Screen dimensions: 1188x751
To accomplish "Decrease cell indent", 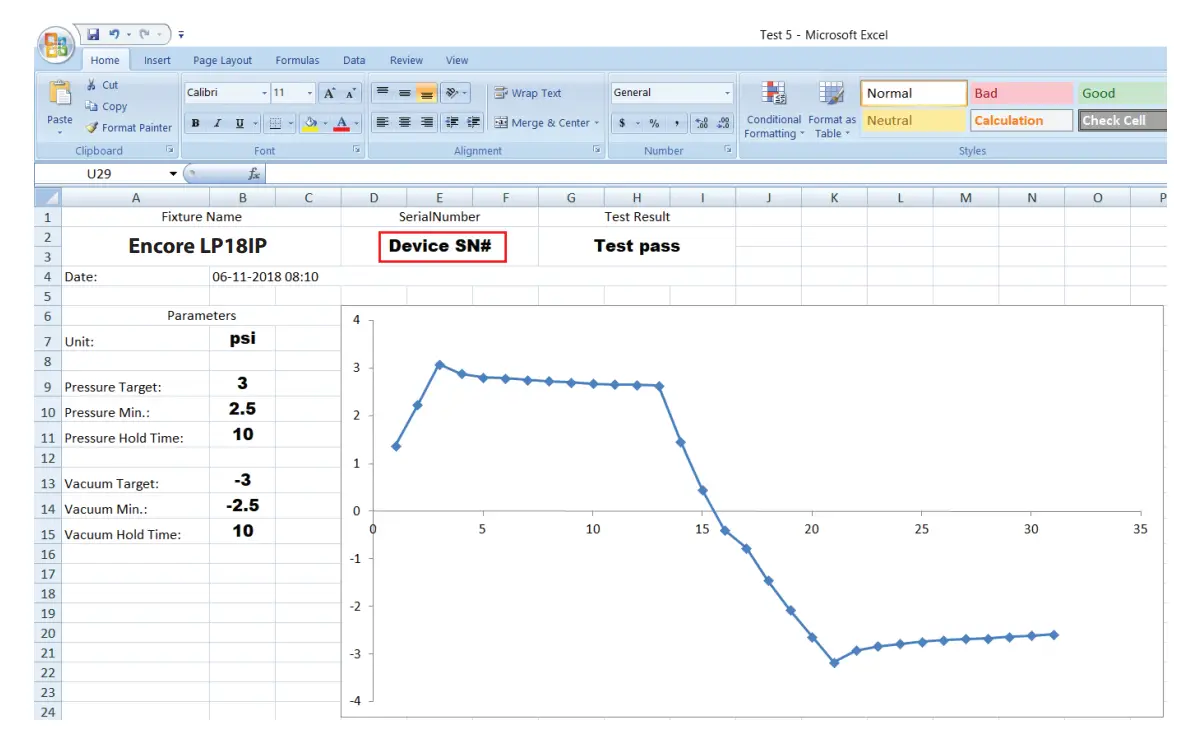I will coord(452,122).
